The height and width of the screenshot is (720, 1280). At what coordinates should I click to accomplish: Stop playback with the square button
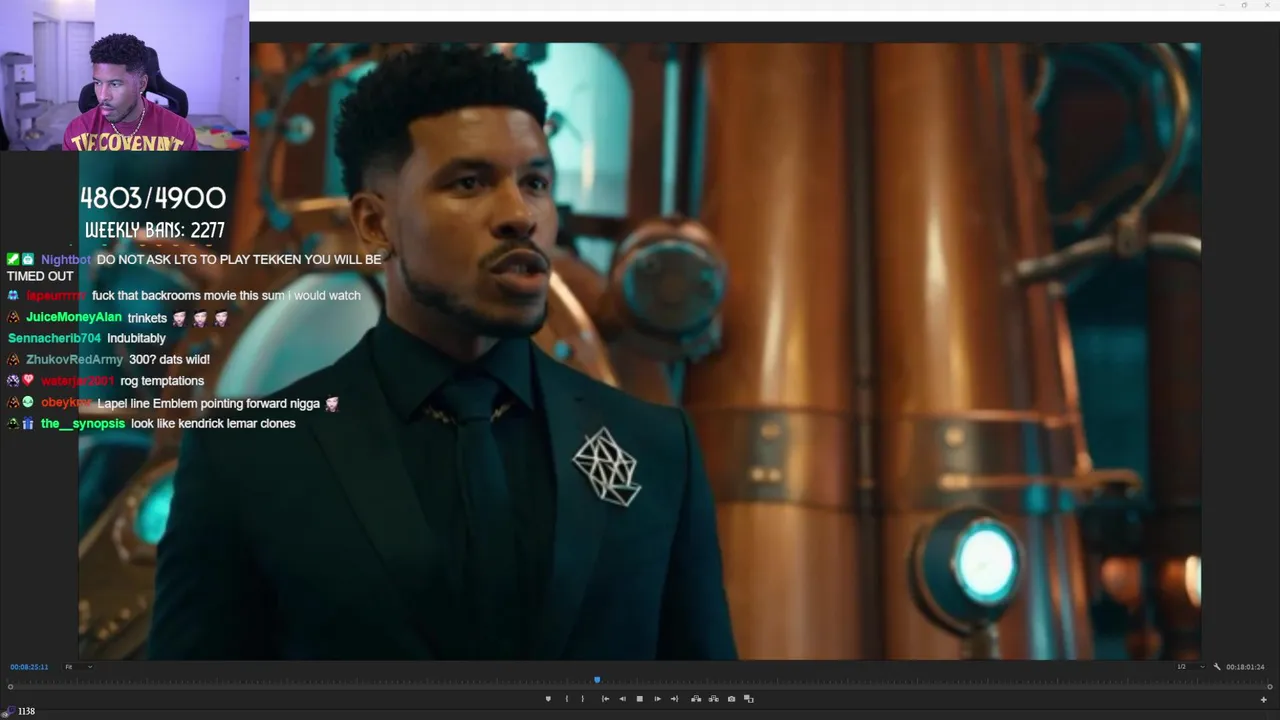[x=640, y=699]
